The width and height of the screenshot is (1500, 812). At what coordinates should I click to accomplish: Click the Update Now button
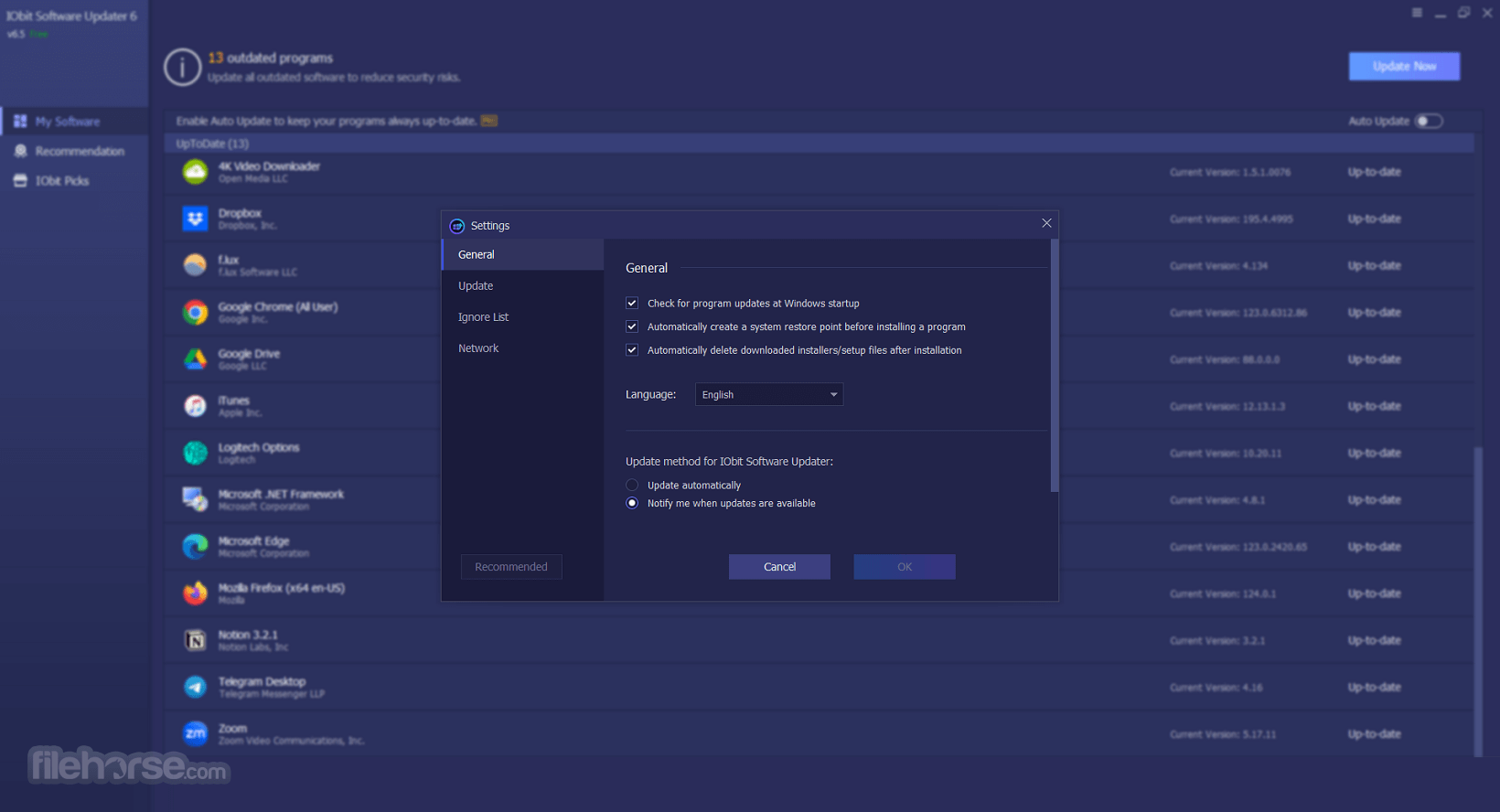(x=1404, y=66)
